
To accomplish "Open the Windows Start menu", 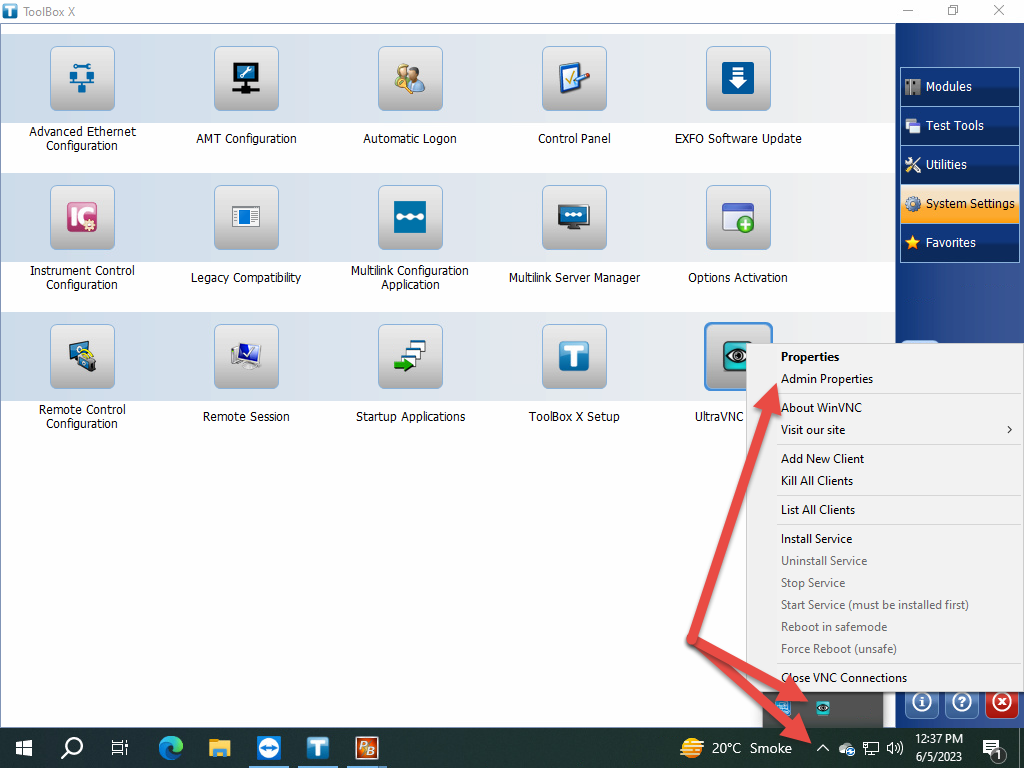I will click(24, 748).
